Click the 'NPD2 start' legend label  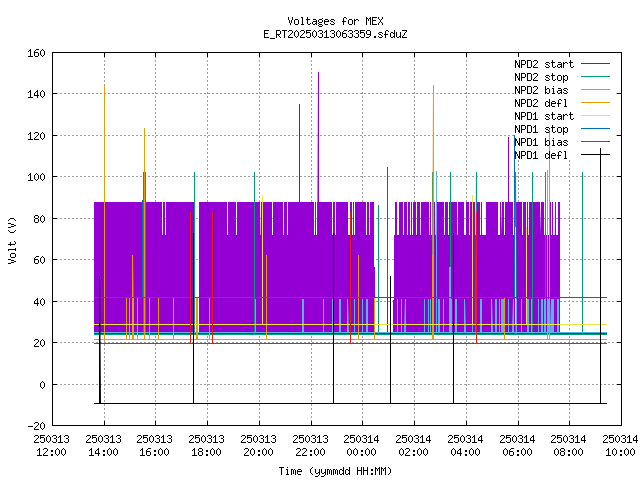(x=544, y=64)
